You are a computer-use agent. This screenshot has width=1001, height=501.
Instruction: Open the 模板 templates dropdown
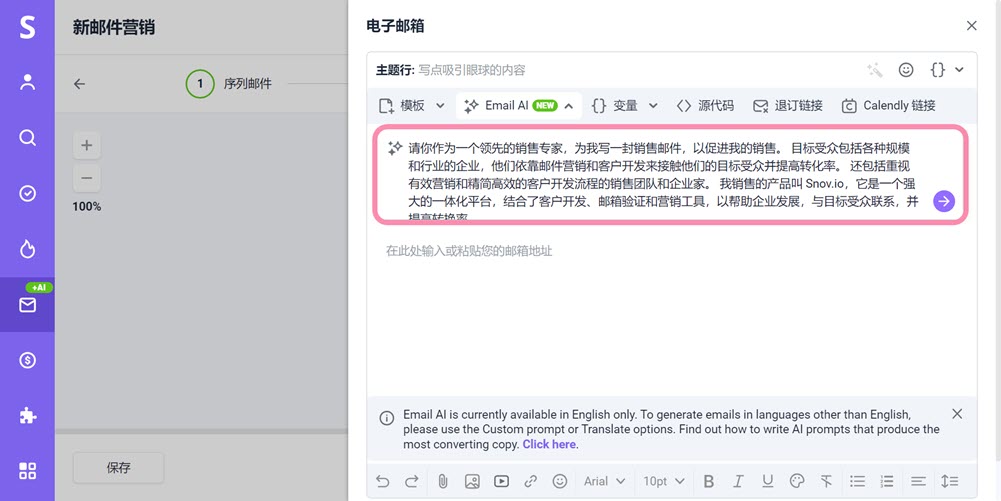click(x=412, y=106)
